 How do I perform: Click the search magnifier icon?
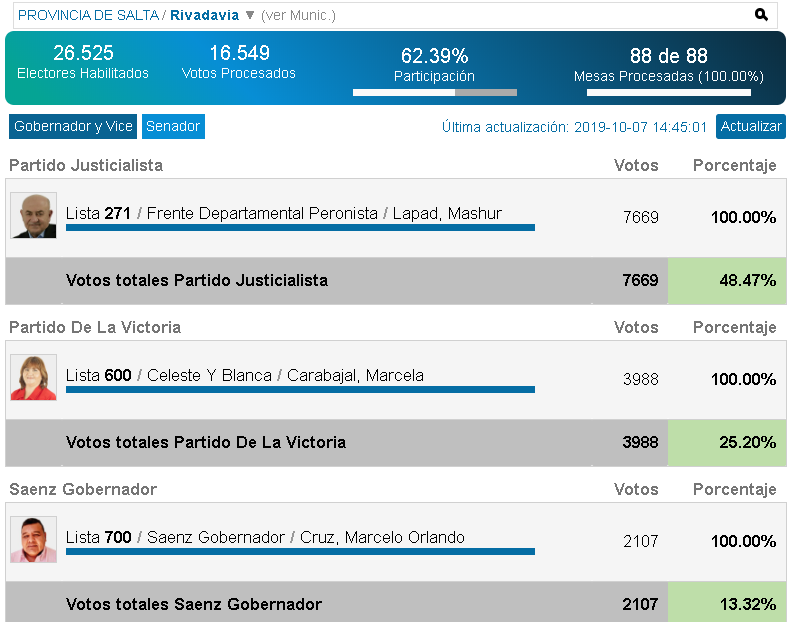[x=762, y=15]
